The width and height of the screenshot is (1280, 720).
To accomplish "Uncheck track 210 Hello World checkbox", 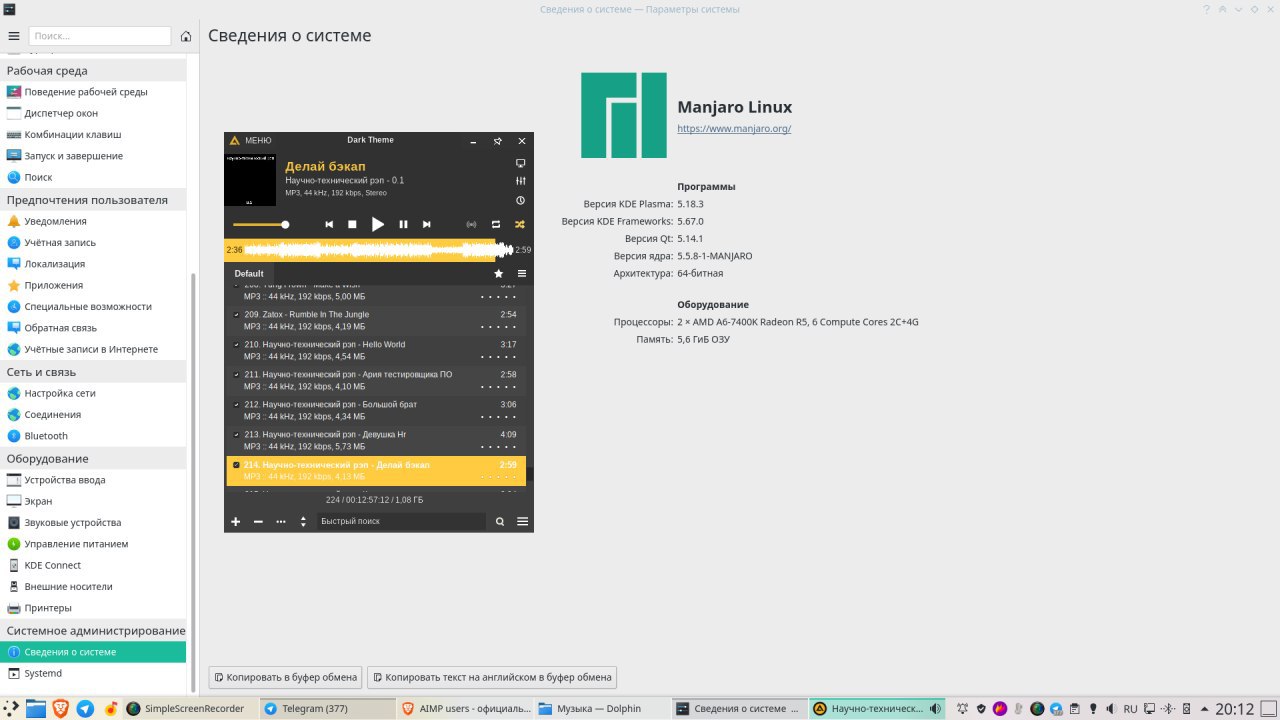I will (236, 344).
